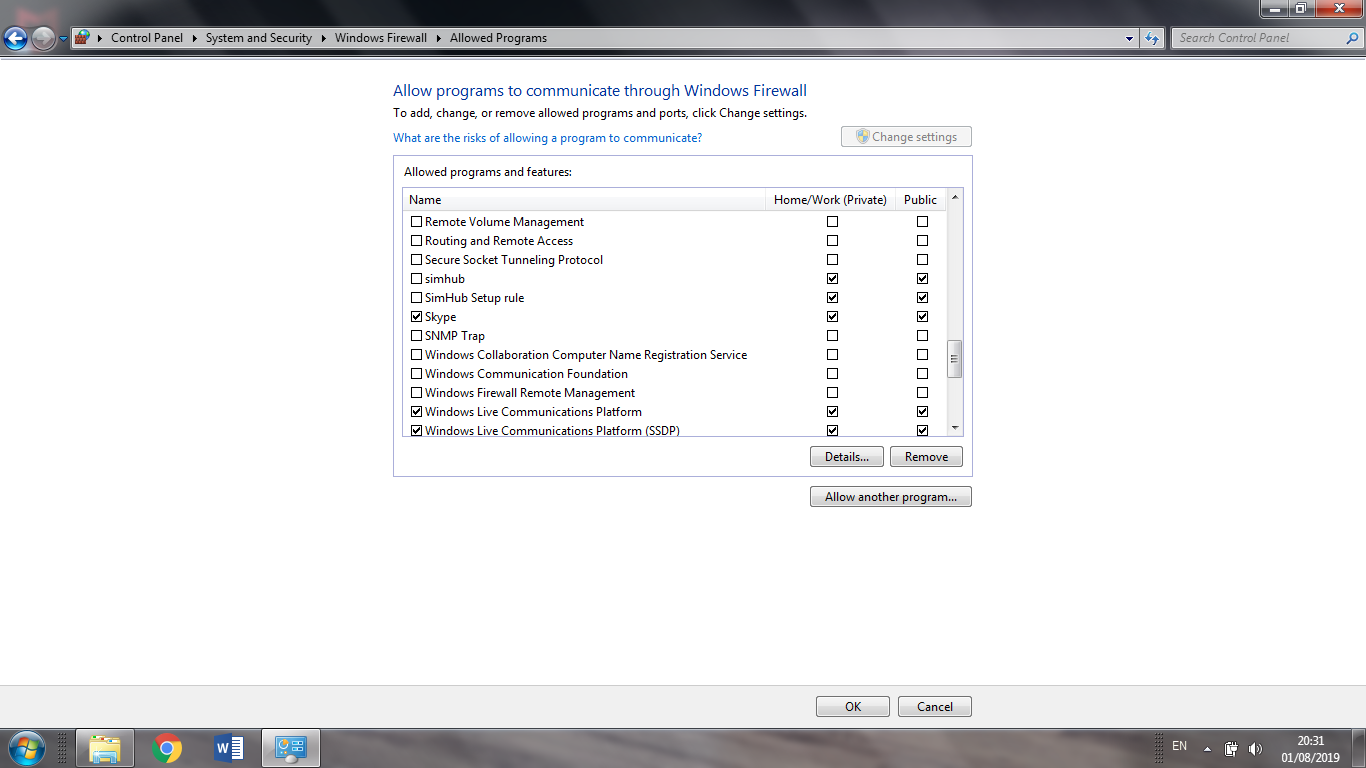Open the address bar history dropdown
Screen dimensions: 1366x768
(x=1130, y=38)
